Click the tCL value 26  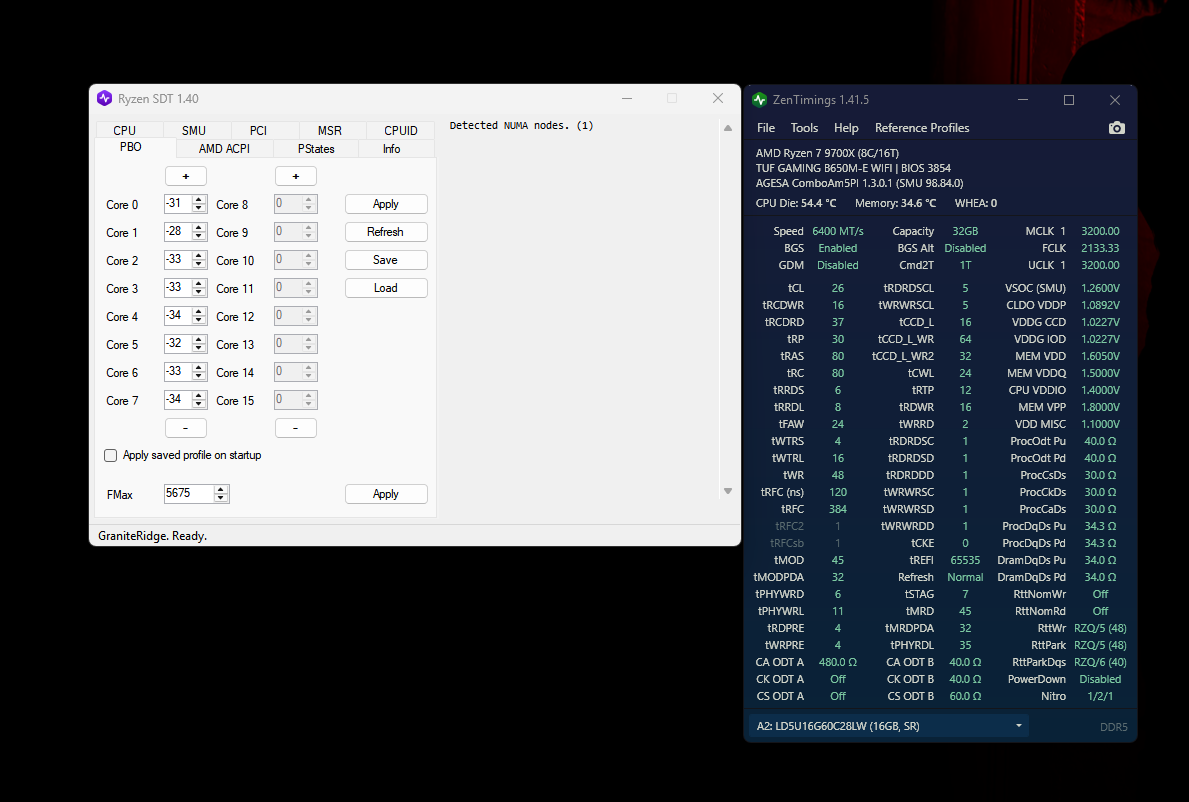[x=838, y=288]
